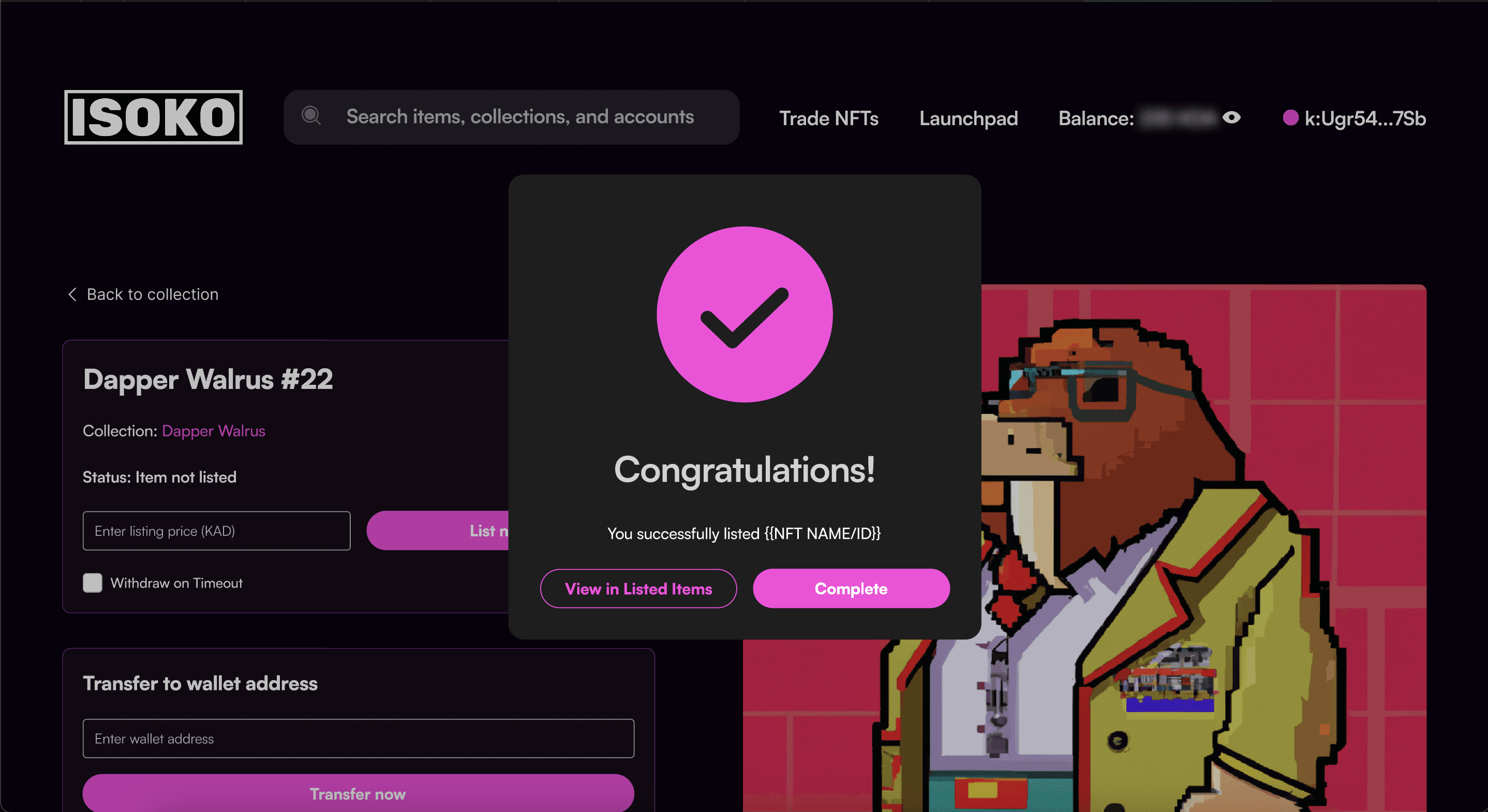Go back to collection
Screen dimensions: 1488x812
click(x=153, y=294)
